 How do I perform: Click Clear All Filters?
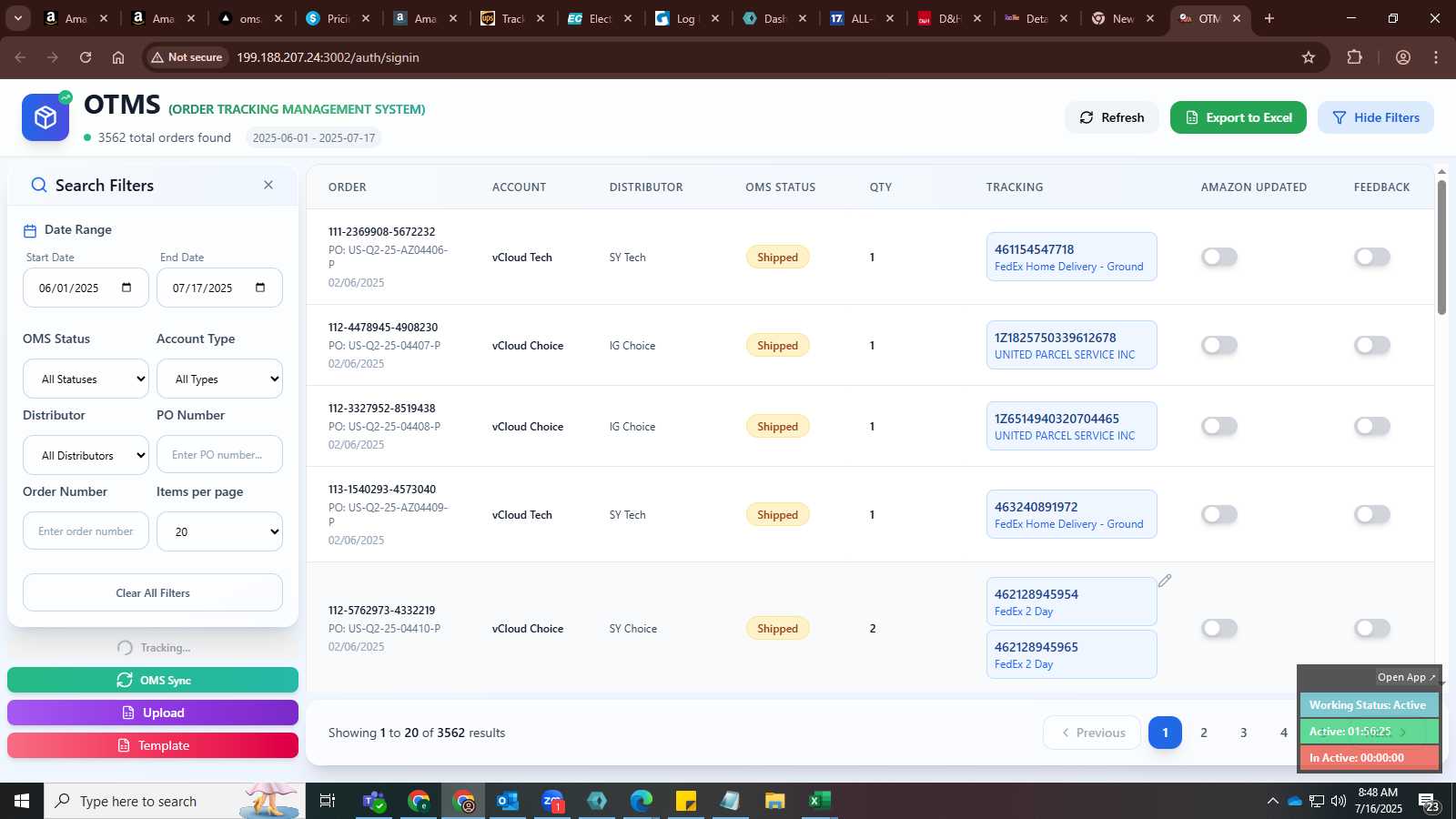[x=153, y=592]
